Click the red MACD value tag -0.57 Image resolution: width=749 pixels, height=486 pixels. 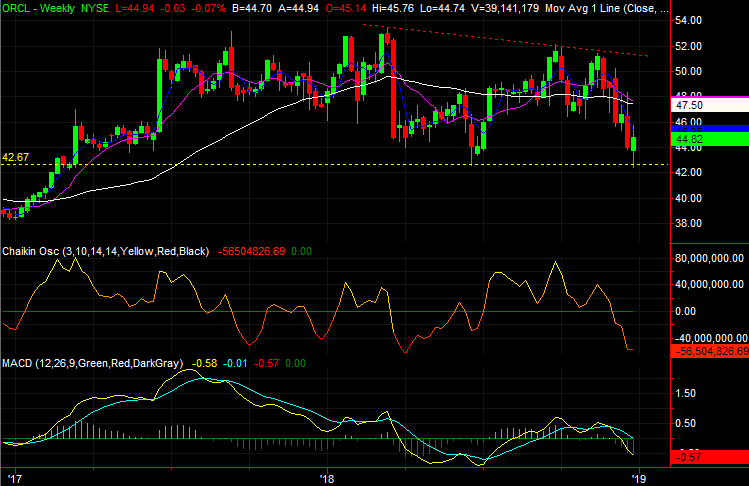coord(690,457)
